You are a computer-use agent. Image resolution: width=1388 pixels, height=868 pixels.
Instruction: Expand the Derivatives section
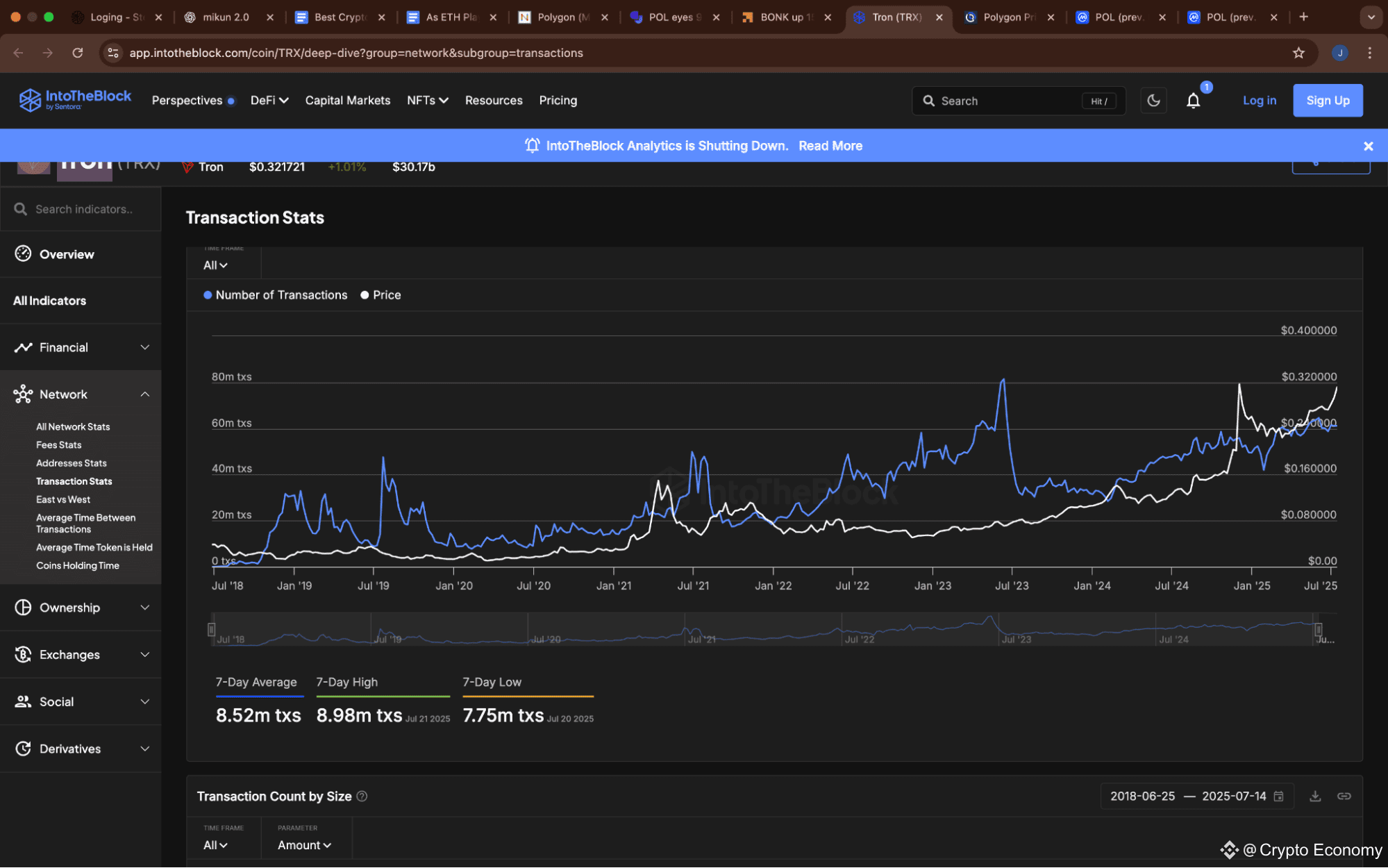click(81, 749)
